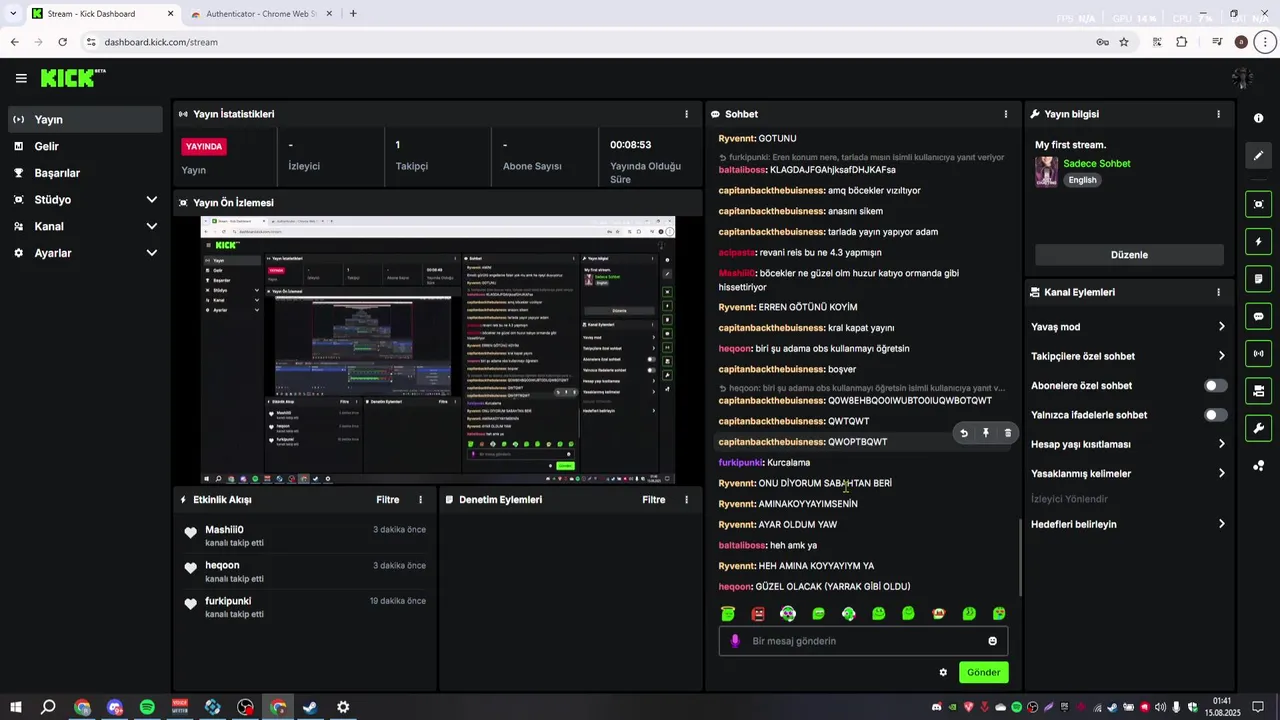Click the three-dots cluster icon in right sidebar
This screenshot has width=1280, height=720.
[x=1258, y=465]
